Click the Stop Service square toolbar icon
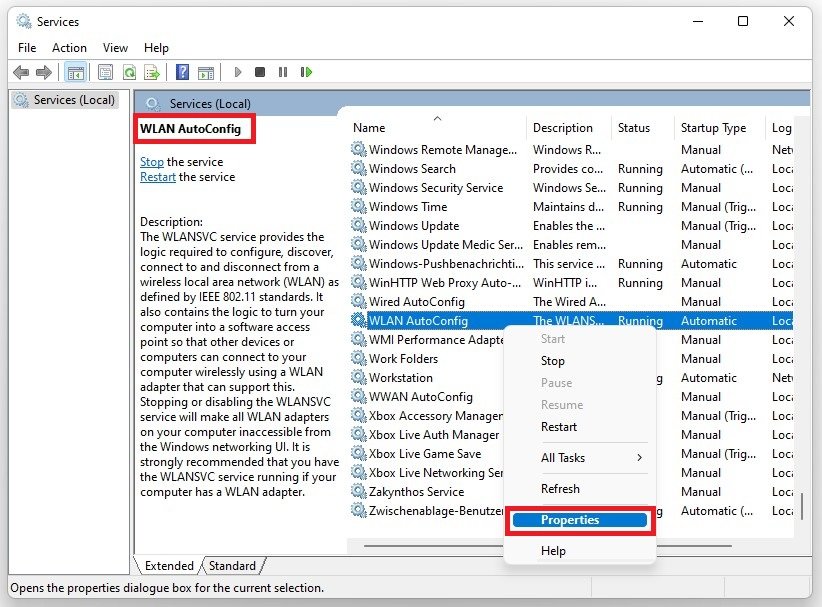The height and width of the screenshot is (607, 822). tap(260, 72)
